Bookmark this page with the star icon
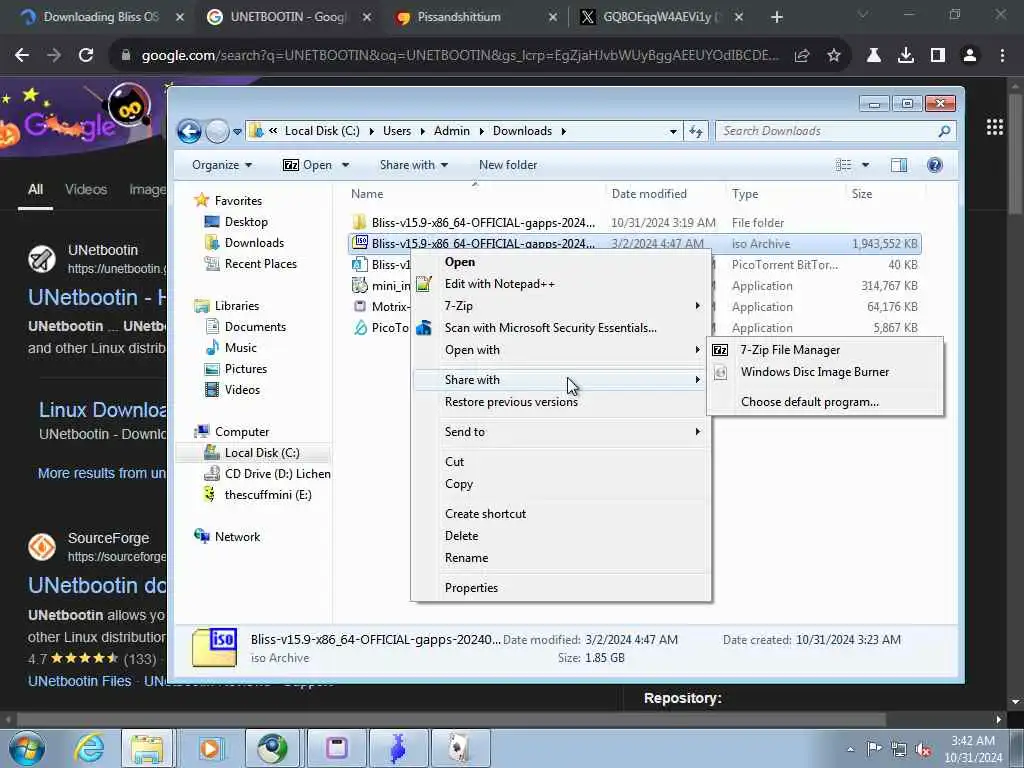The width and height of the screenshot is (1024, 768). pyautogui.click(x=834, y=56)
